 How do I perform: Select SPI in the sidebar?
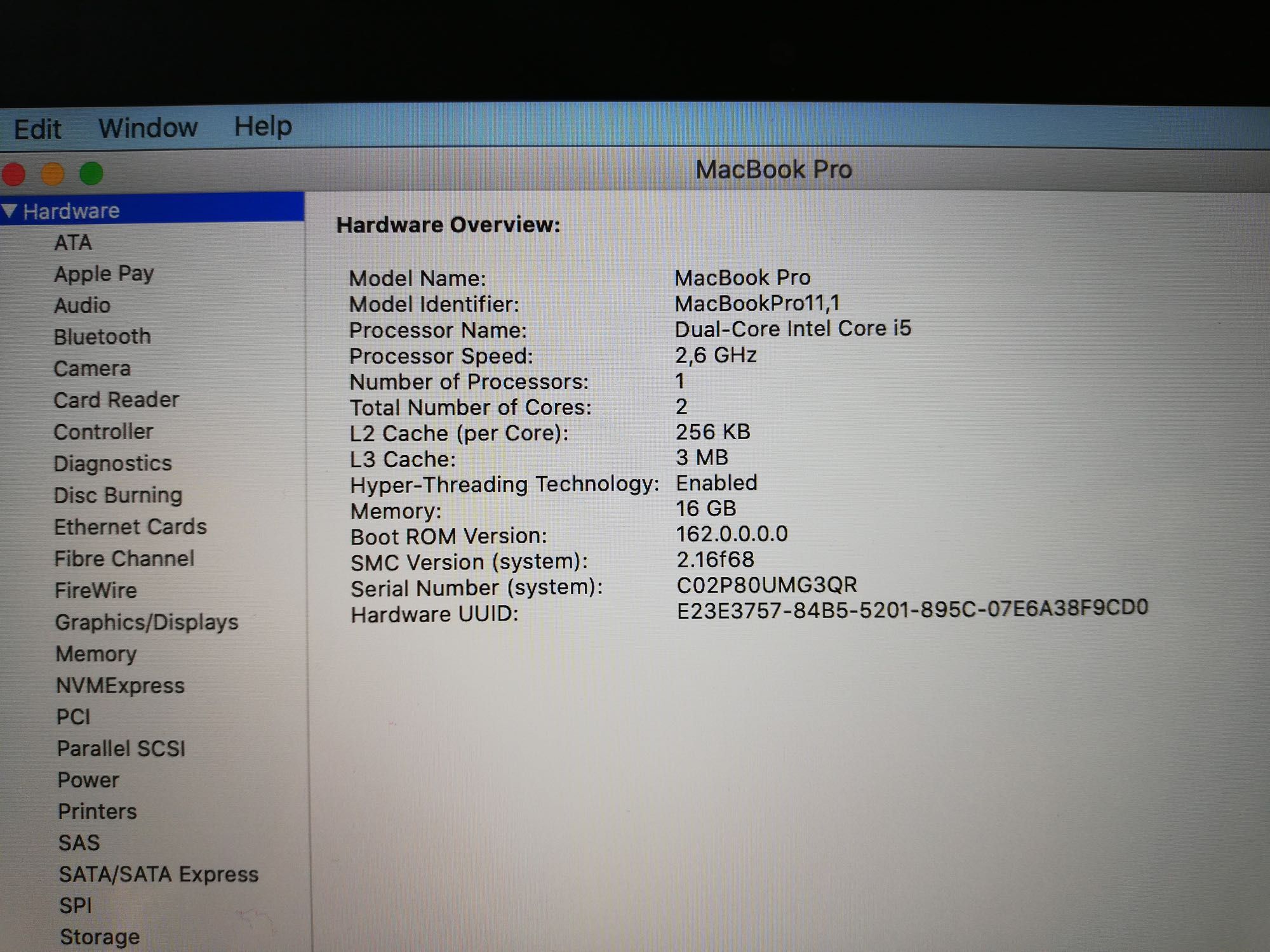(x=76, y=906)
